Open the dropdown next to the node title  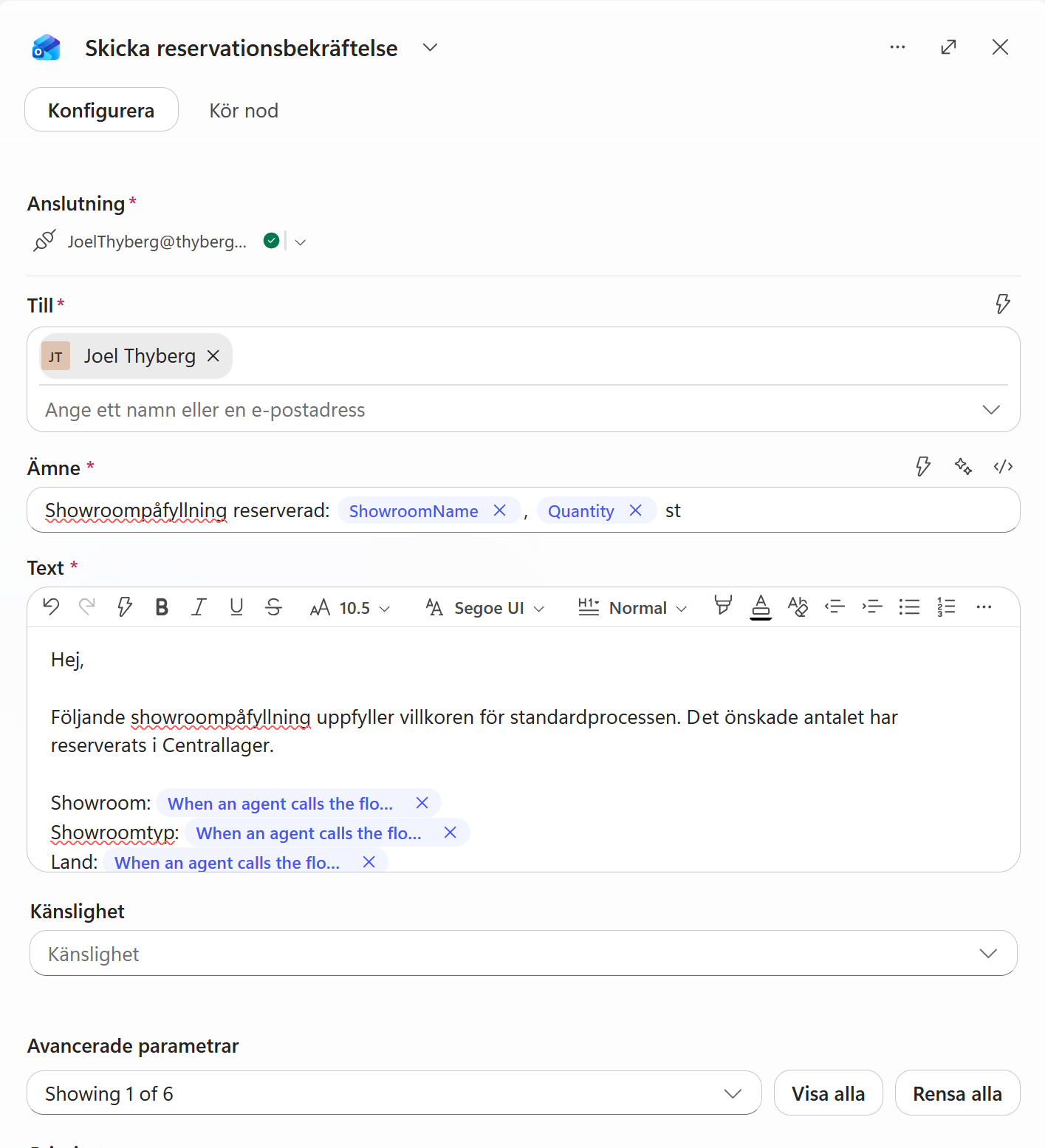click(430, 48)
